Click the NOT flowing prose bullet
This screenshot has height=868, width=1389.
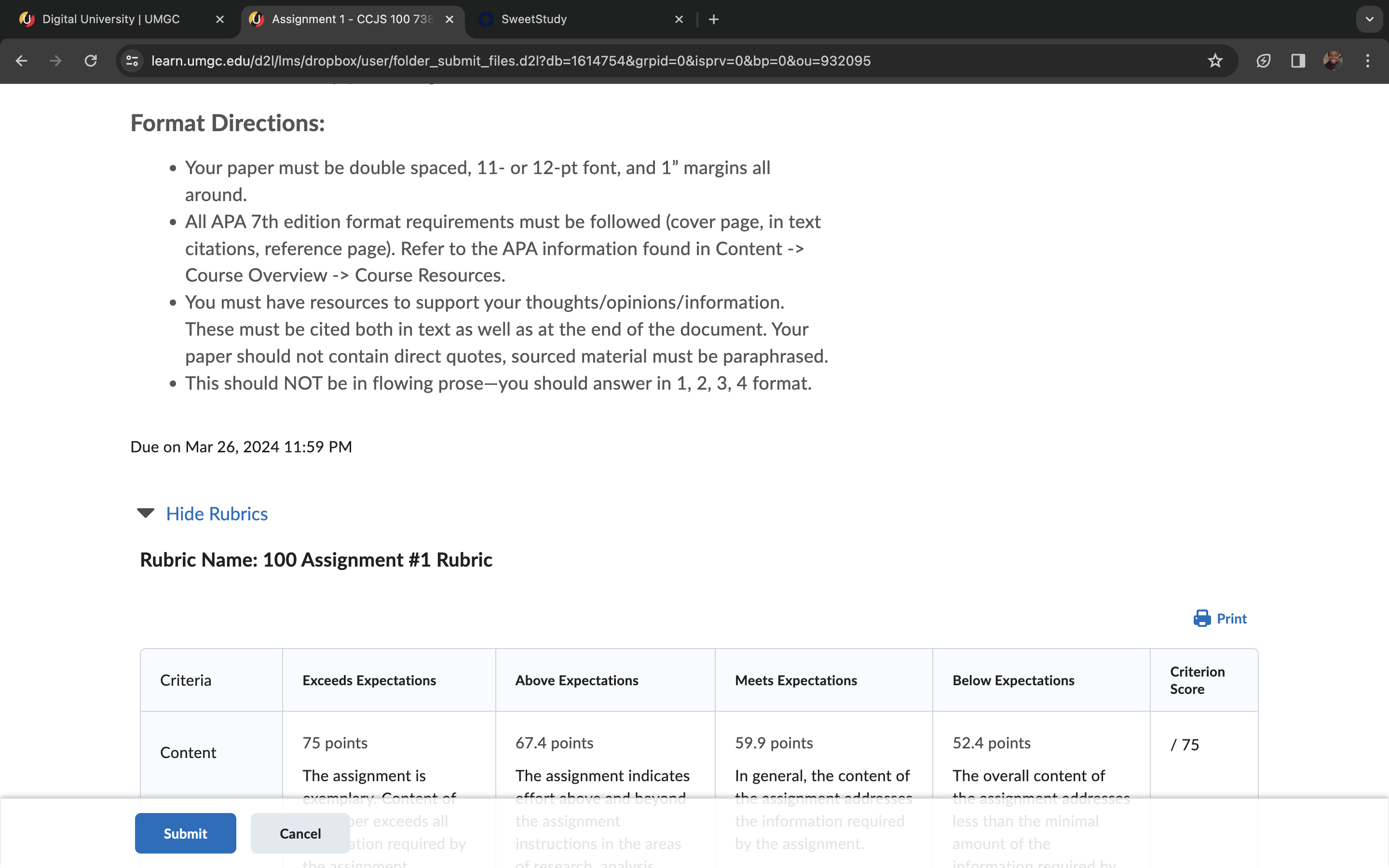coord(498,383)
